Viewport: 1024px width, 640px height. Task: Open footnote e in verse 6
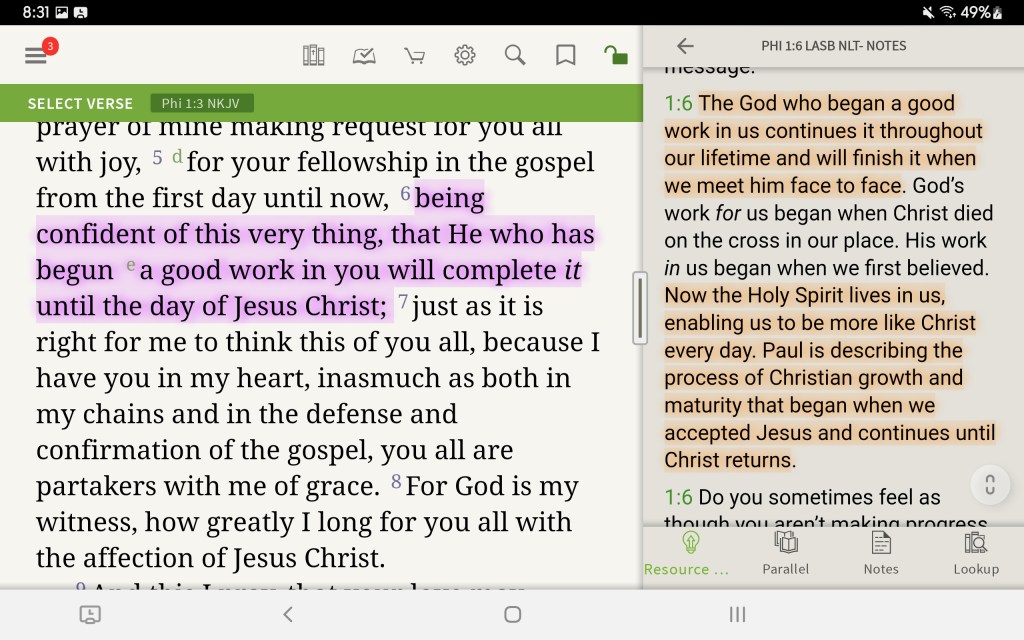(x=132, y=265)
